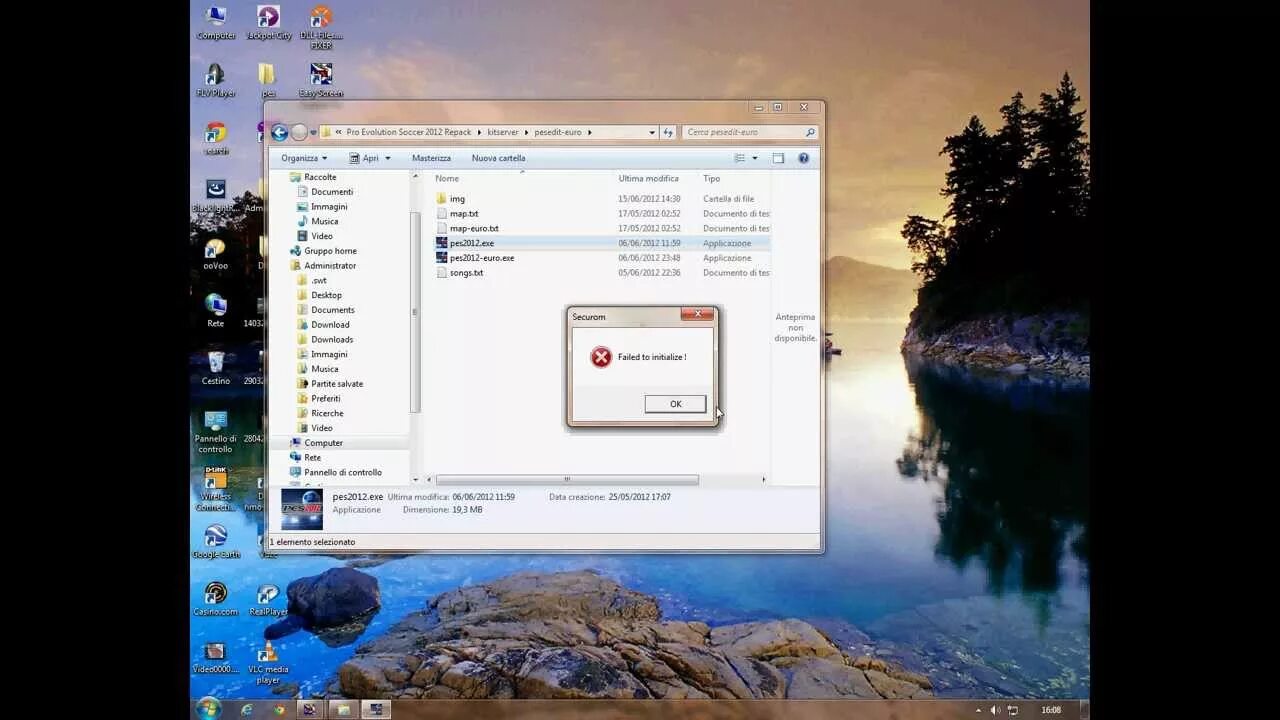Open the address bar history dropdown

(652, 132)
